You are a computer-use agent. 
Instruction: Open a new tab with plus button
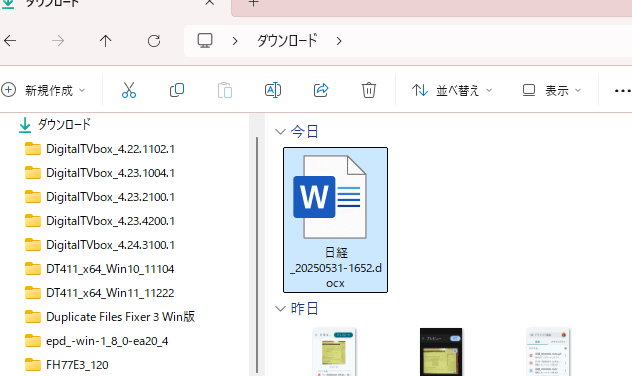[x=253, y=3]
